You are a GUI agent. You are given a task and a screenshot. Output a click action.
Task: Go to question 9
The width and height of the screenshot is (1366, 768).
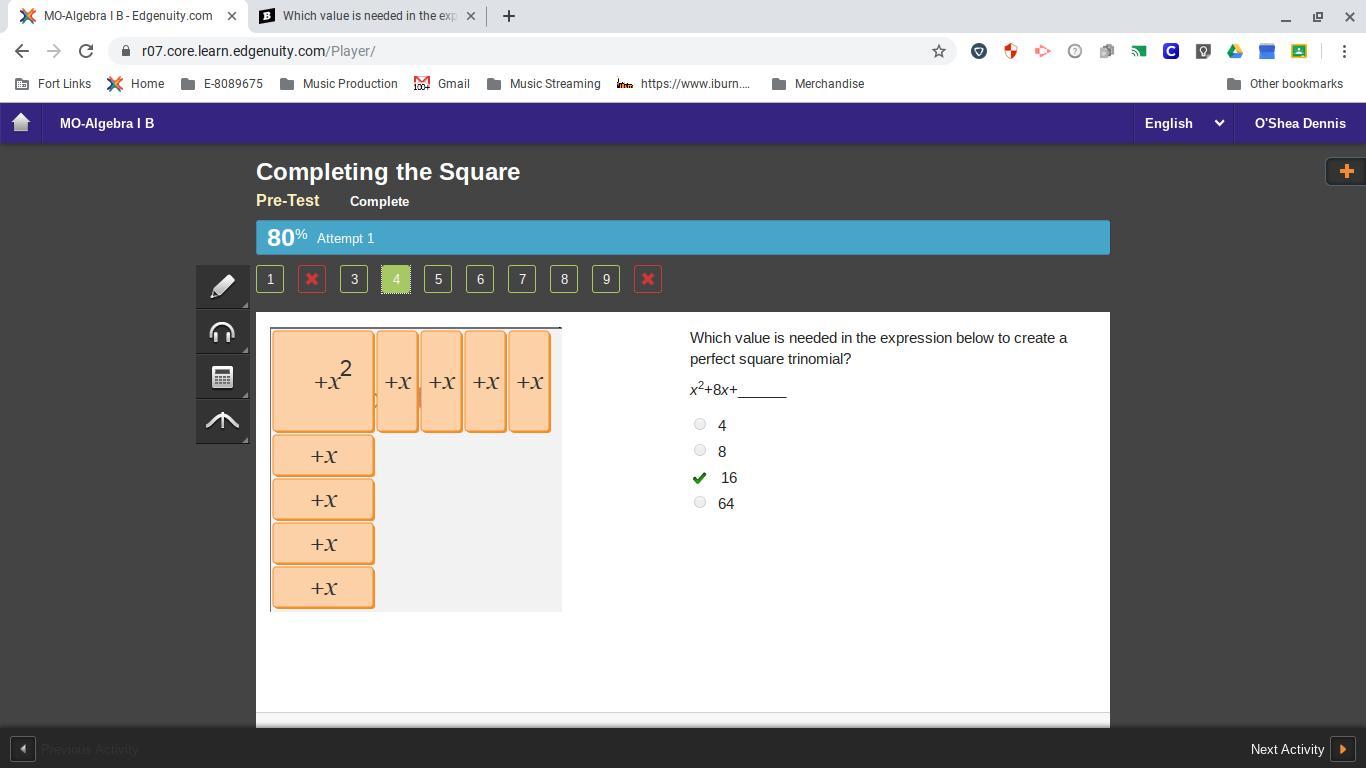[x=606, y=279]
